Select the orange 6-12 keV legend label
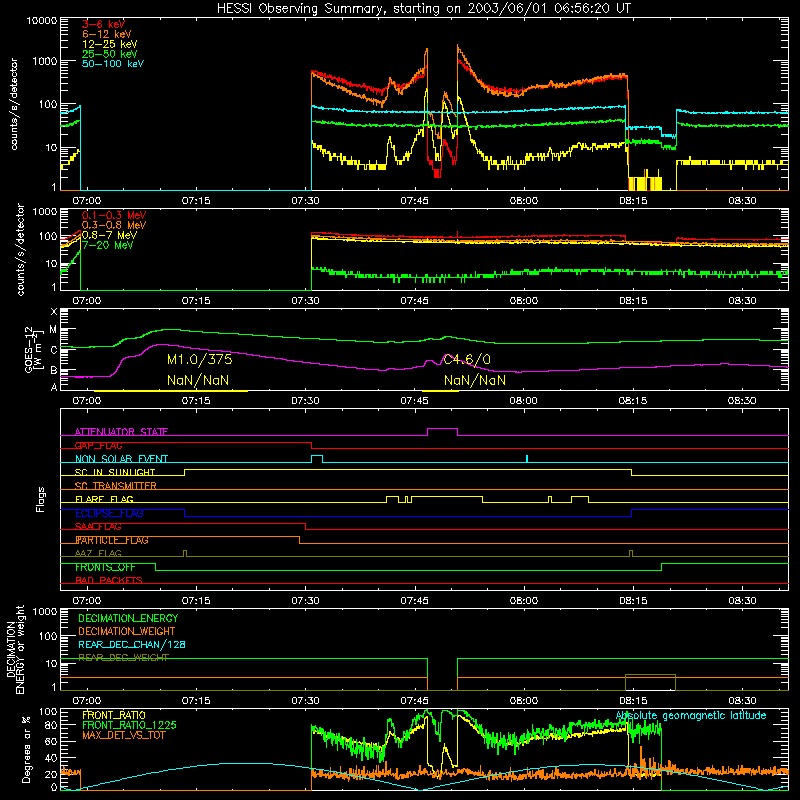This screenshot has width=800, height=800. click(106, 34)
